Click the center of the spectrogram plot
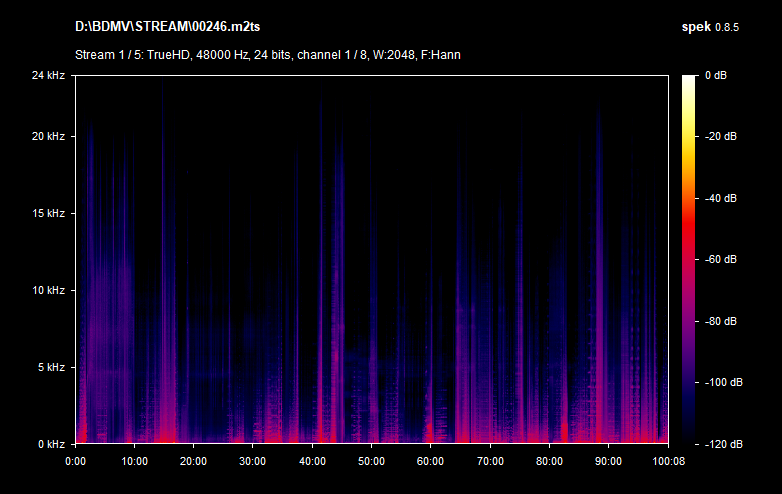 [371, 259]
